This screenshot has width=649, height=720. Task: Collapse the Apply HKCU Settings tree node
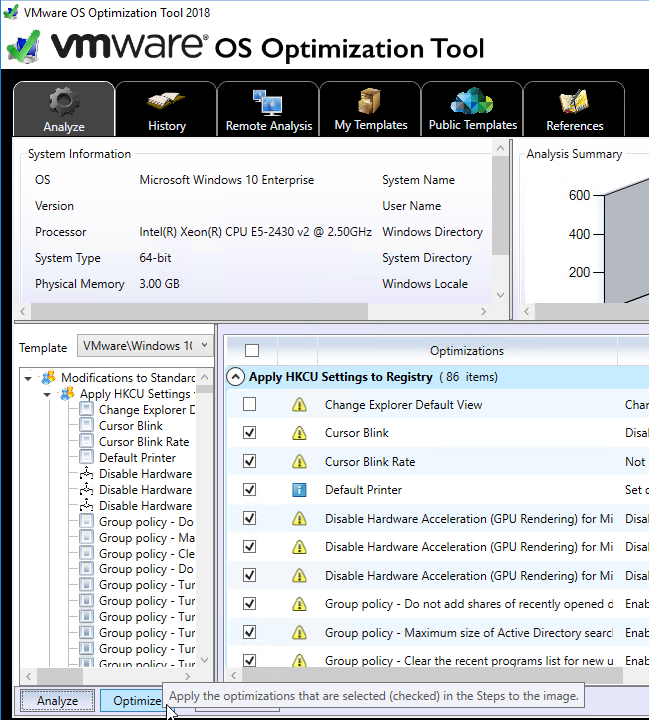[x=47, y=394]
